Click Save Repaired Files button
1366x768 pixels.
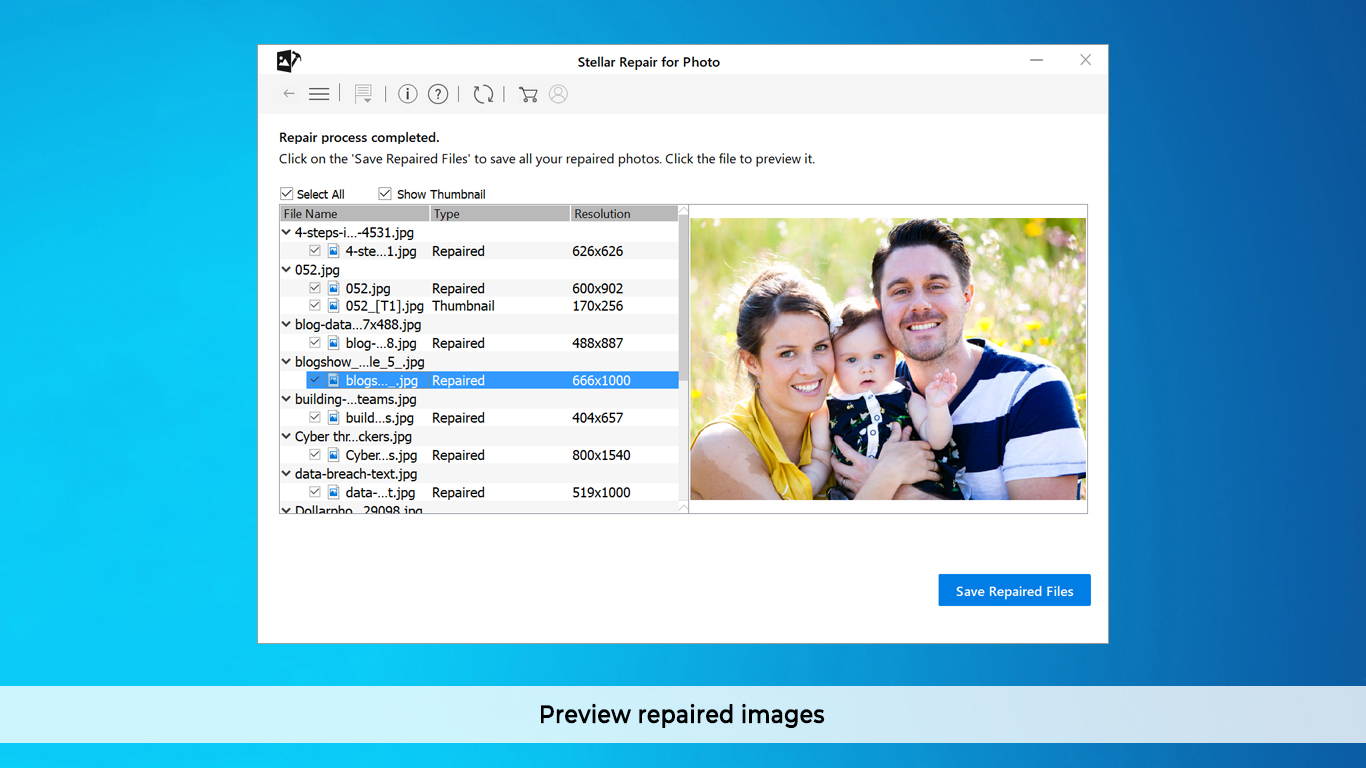pyautogui.click(x=1014, y=591)
